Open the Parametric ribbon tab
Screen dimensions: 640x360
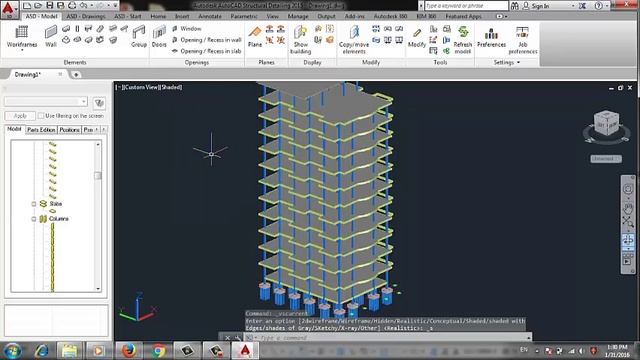coord(244,16)
